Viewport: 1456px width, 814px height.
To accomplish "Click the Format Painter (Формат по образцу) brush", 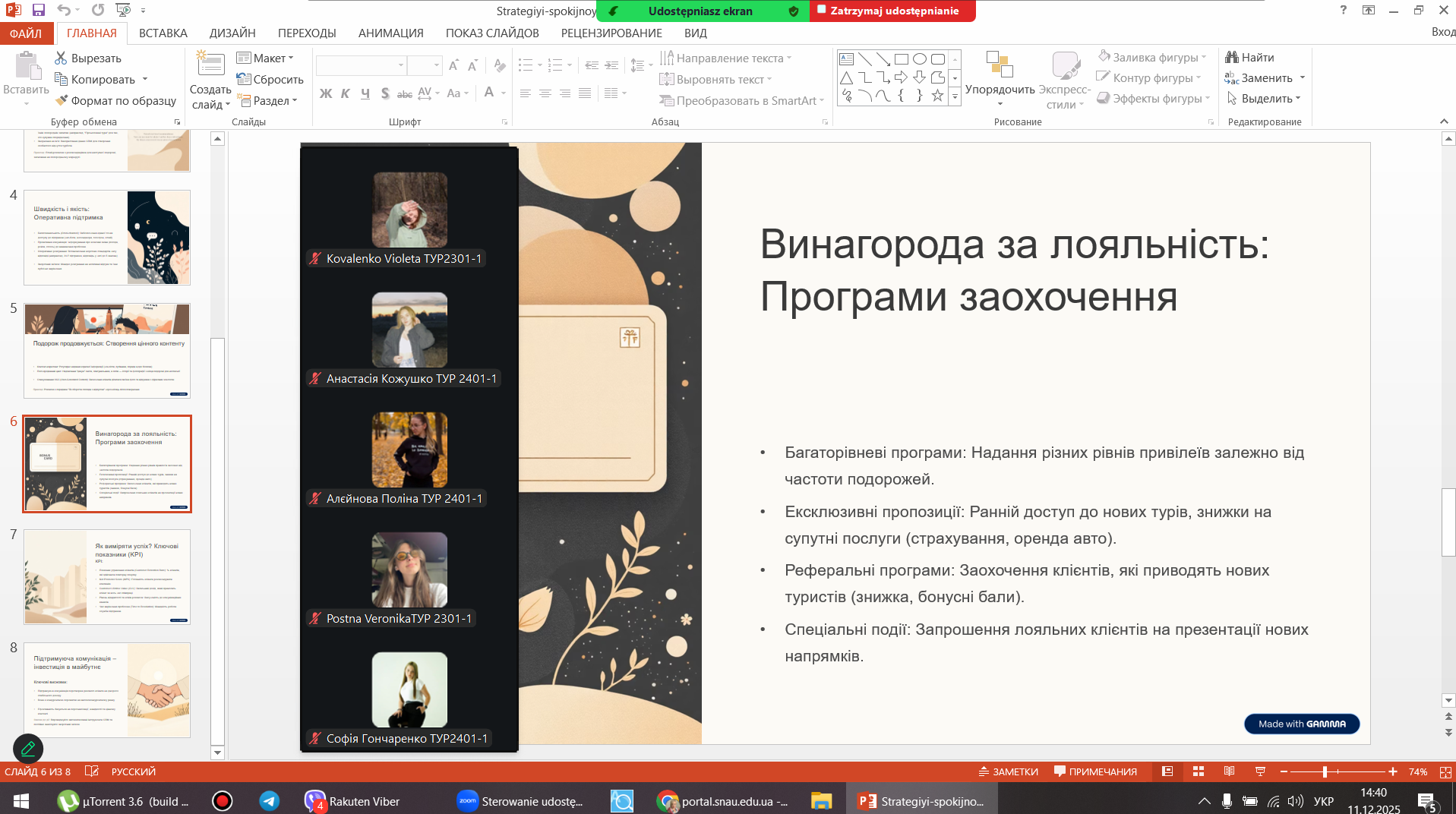I will tap(62, 100).
